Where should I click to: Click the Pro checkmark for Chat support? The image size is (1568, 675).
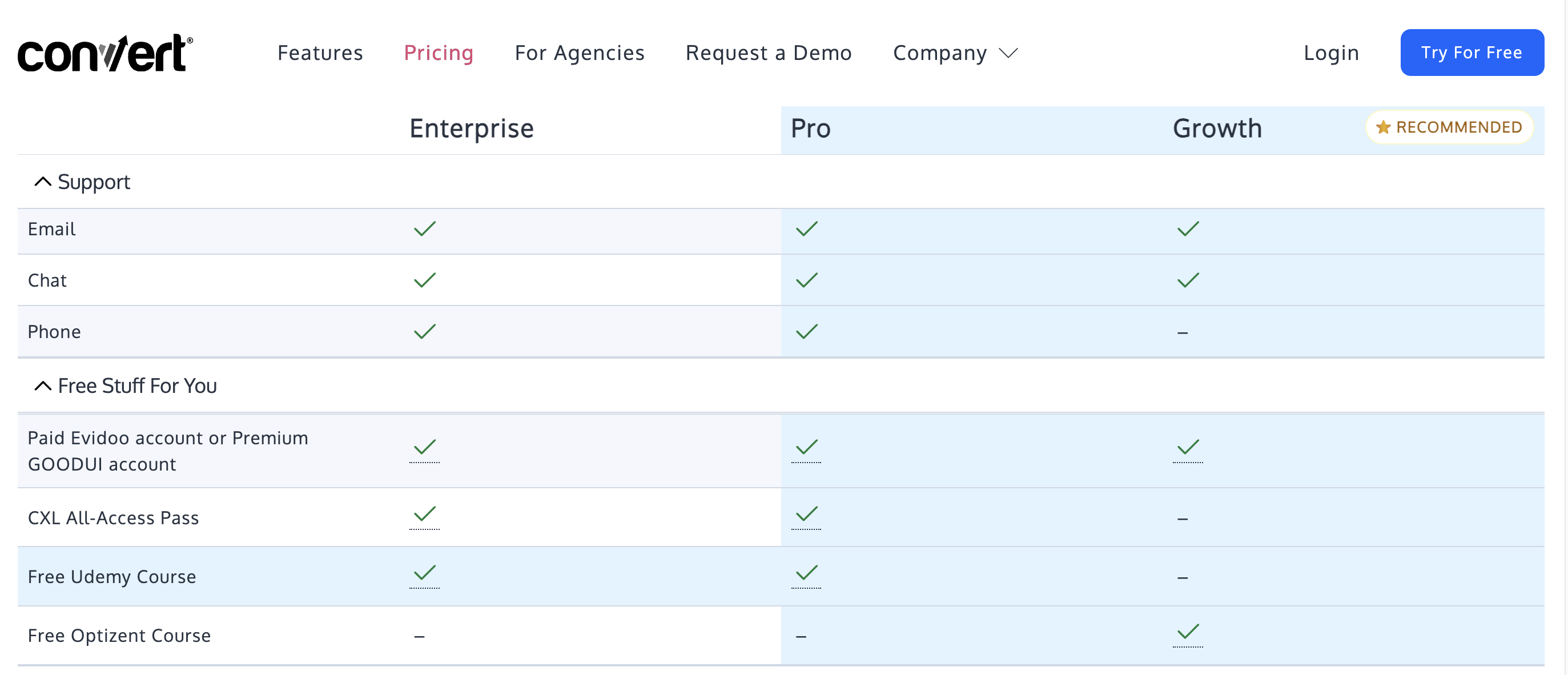coord(806,280)
